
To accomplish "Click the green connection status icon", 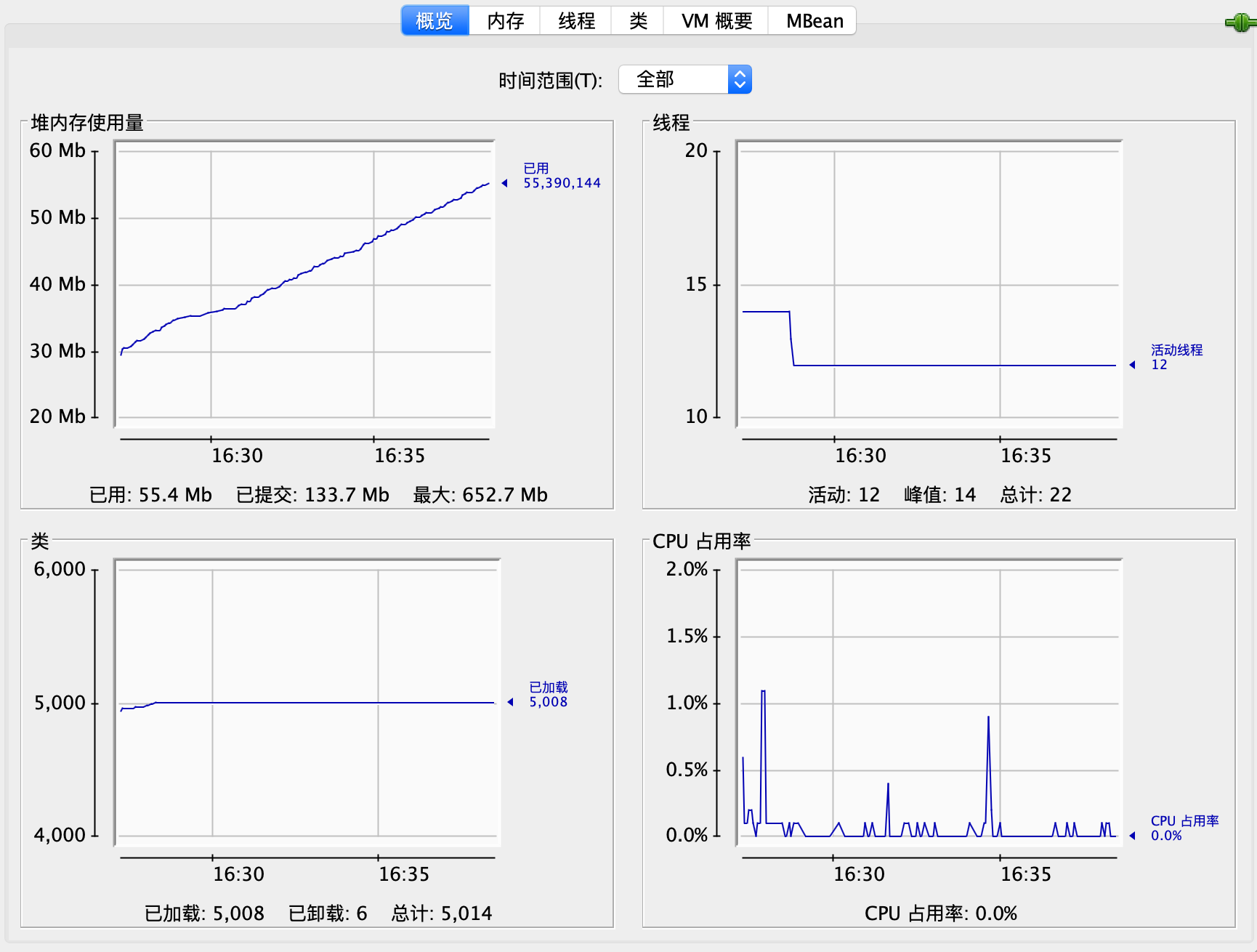I will click(x=1239, y=23).
